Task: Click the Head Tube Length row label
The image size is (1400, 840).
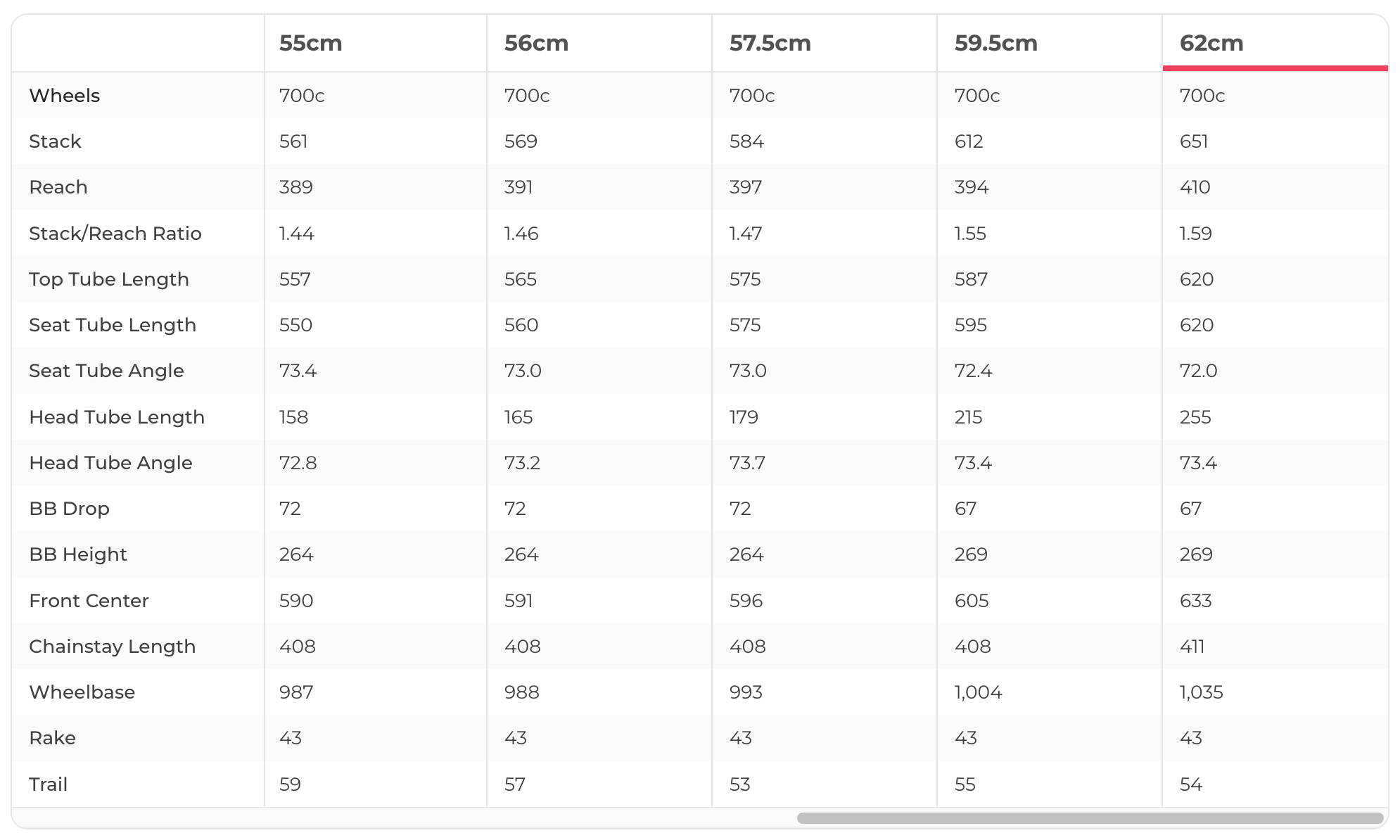Action: coord(117,416)
